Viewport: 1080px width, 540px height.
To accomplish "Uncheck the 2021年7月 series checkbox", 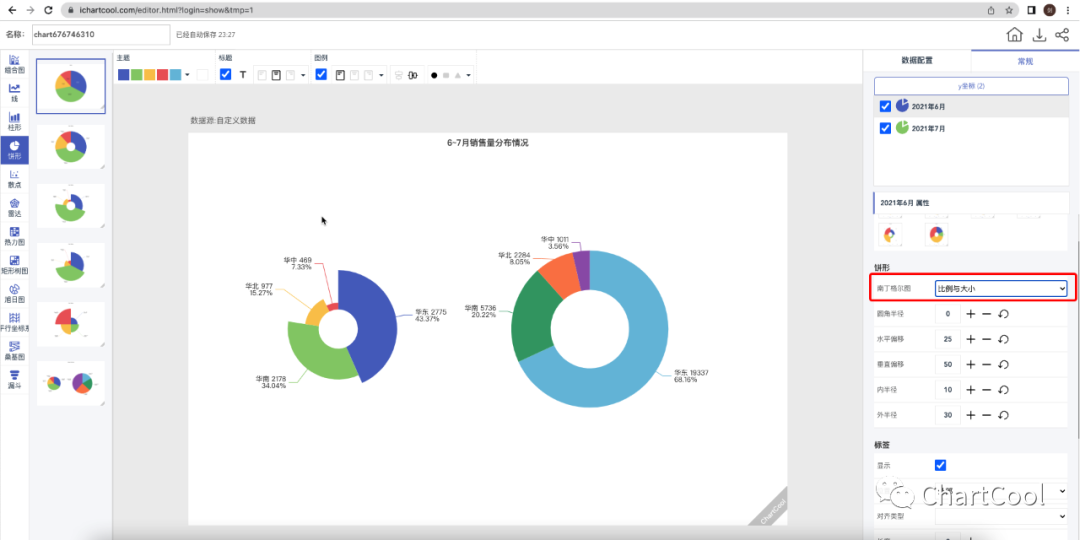I will coord(886,128).
